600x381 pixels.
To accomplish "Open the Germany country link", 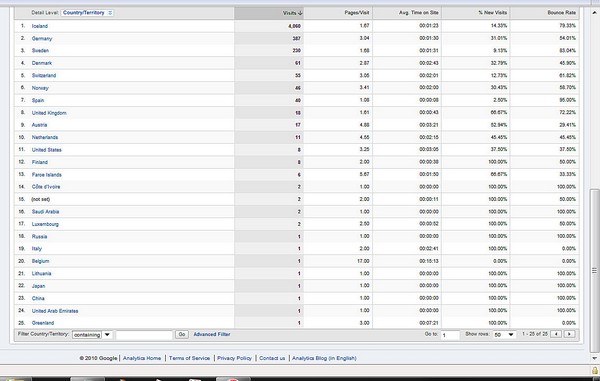I will tap(42, 39).
